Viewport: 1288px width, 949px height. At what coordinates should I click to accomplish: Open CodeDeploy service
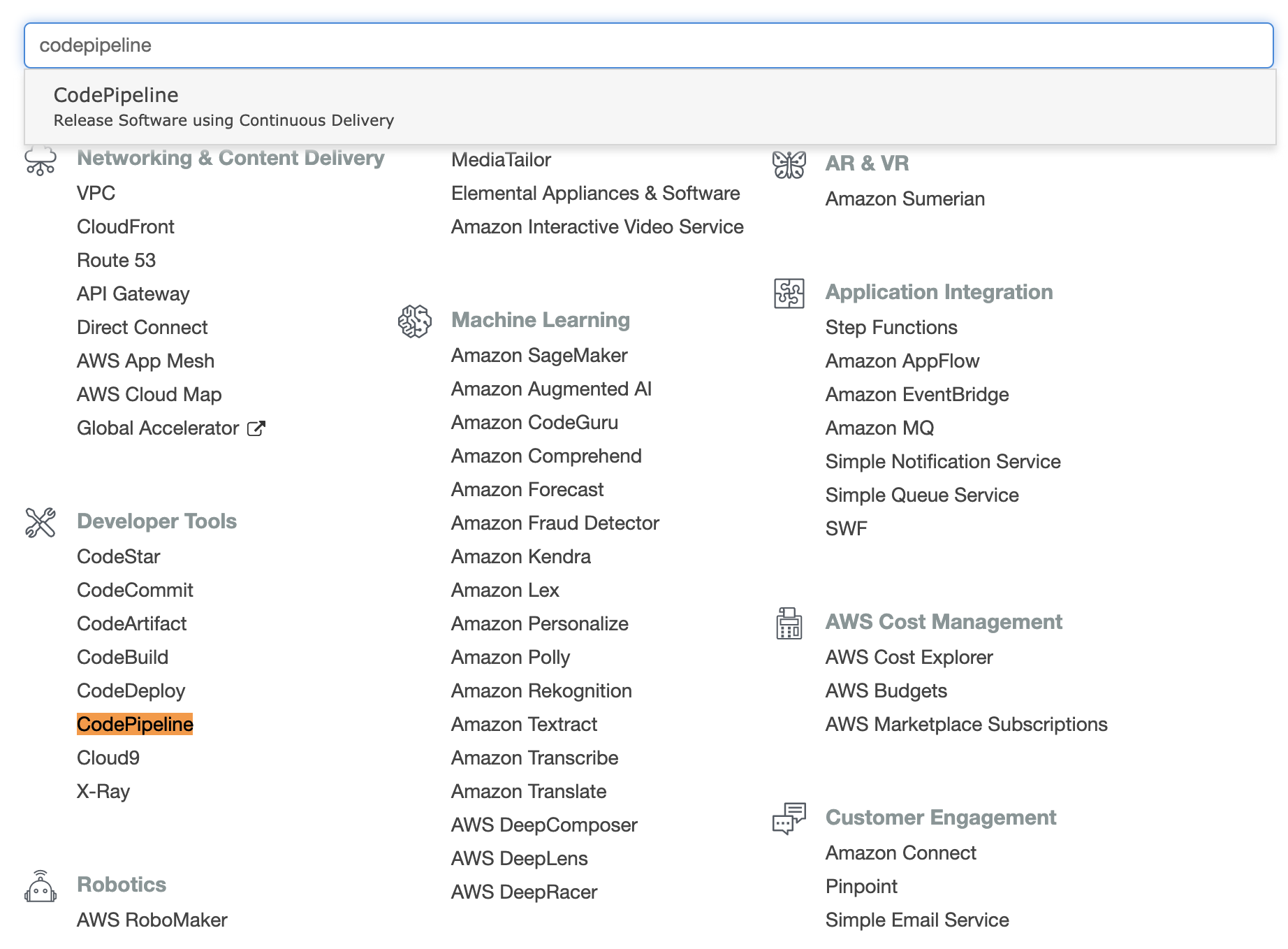[131, 690]
